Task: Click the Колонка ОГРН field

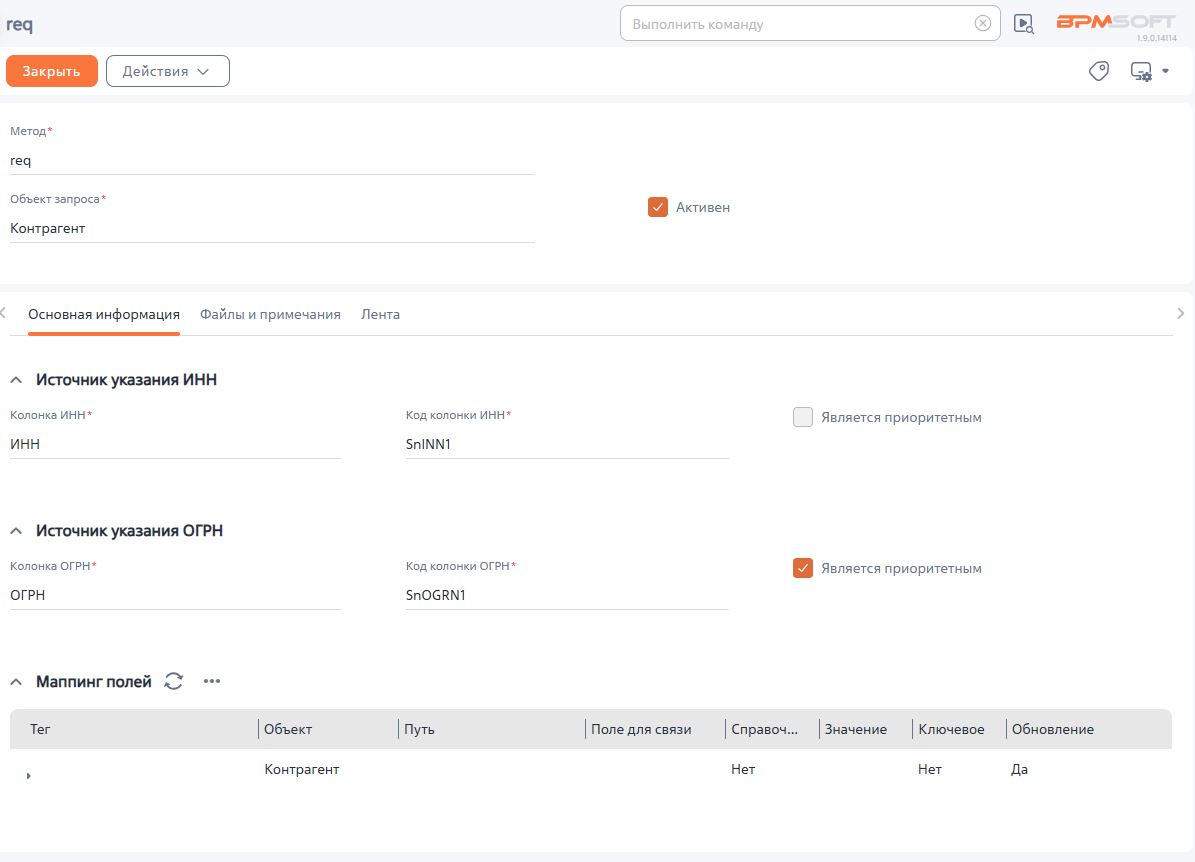Action: coord(175,594)
